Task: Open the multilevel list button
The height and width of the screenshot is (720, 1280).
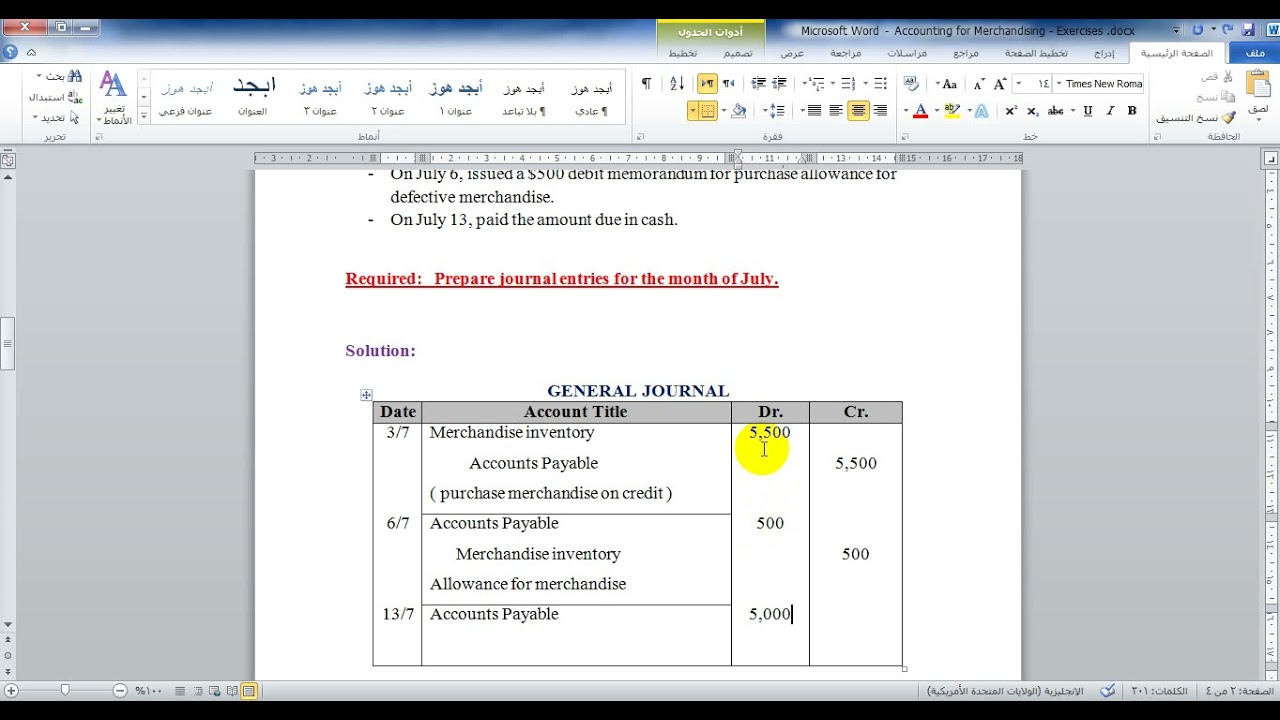Action: (819, 84)
